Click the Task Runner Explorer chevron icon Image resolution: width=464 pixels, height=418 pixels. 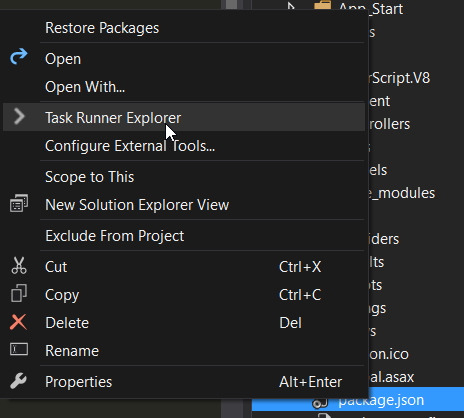(19, 117)
